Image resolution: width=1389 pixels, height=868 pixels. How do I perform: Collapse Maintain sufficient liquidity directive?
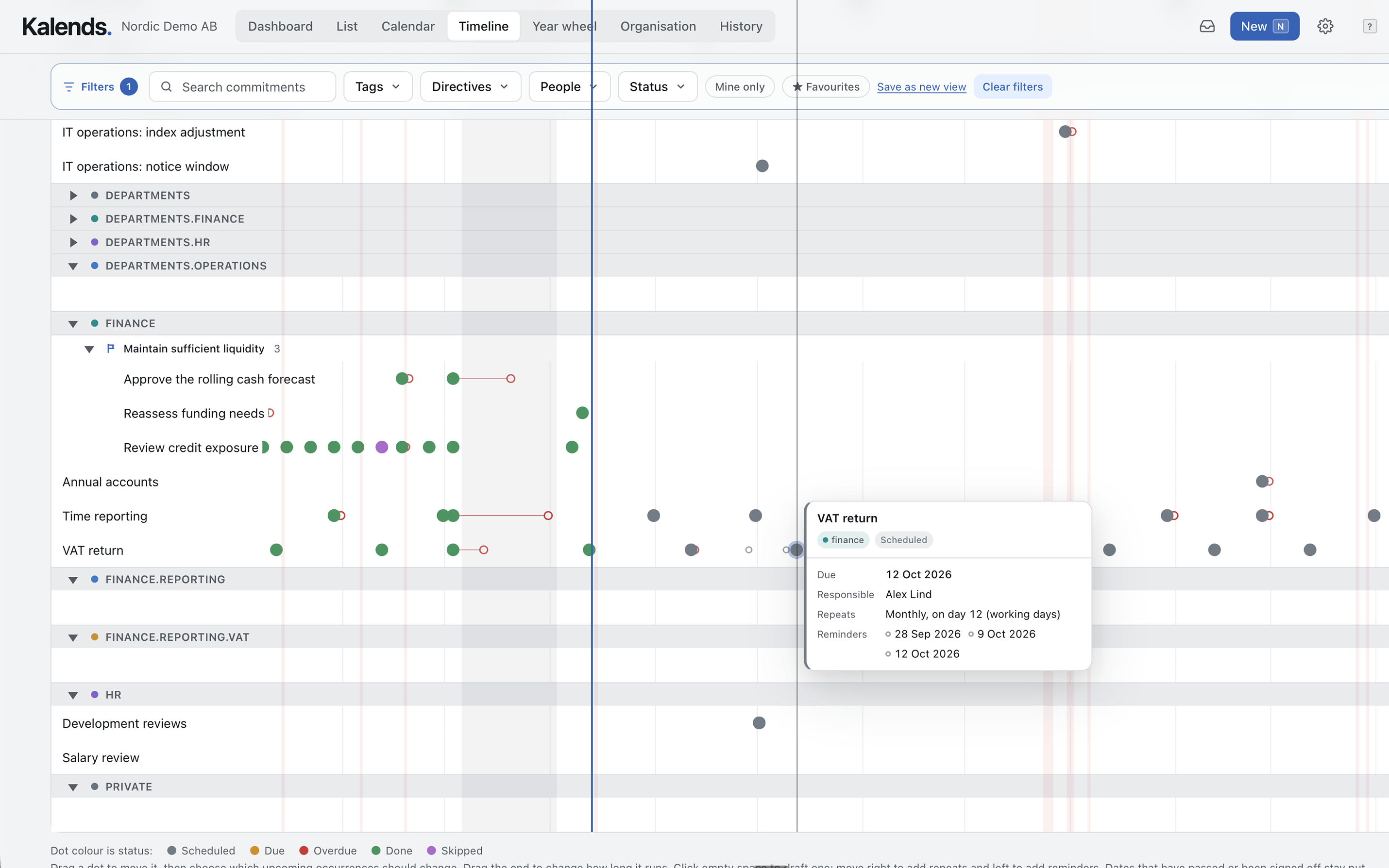point(89,349)
